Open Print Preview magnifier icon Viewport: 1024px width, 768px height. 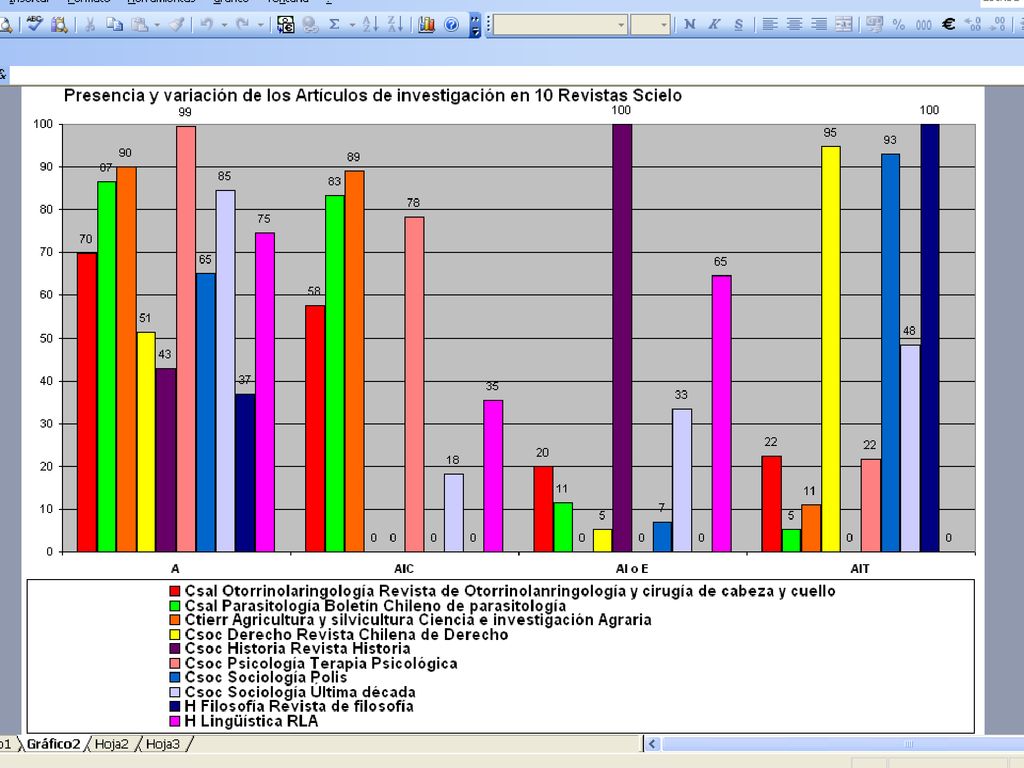tap(5, 25)
